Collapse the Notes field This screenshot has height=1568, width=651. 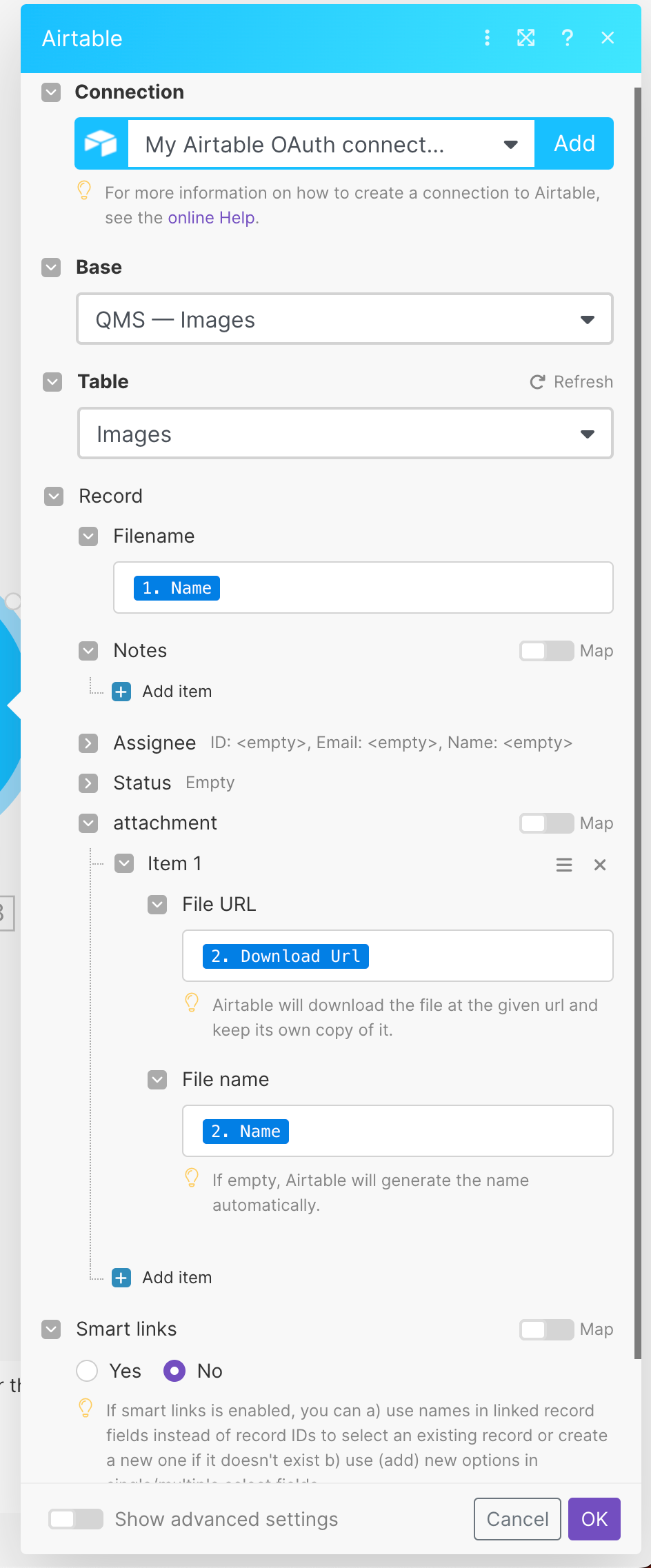point(88,651)
